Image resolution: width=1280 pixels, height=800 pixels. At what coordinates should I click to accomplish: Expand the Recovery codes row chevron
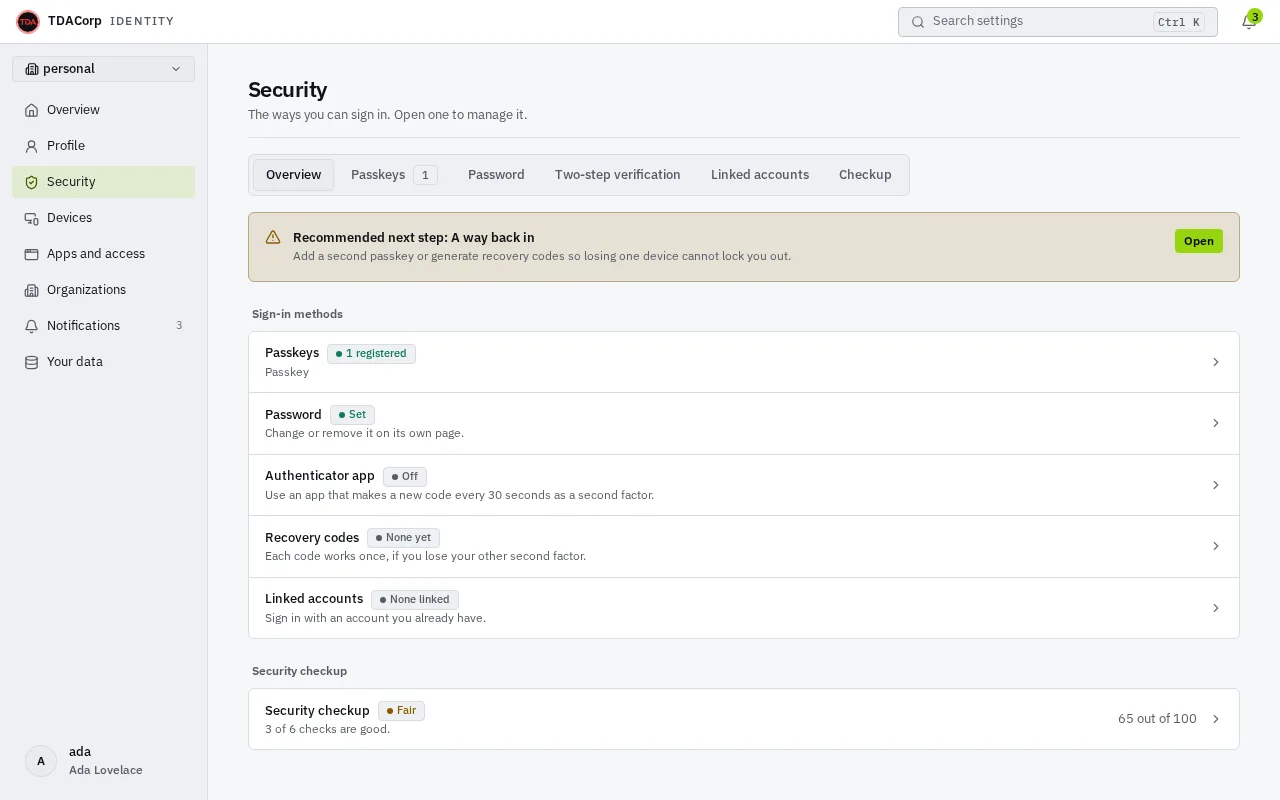coord(1216,546)
